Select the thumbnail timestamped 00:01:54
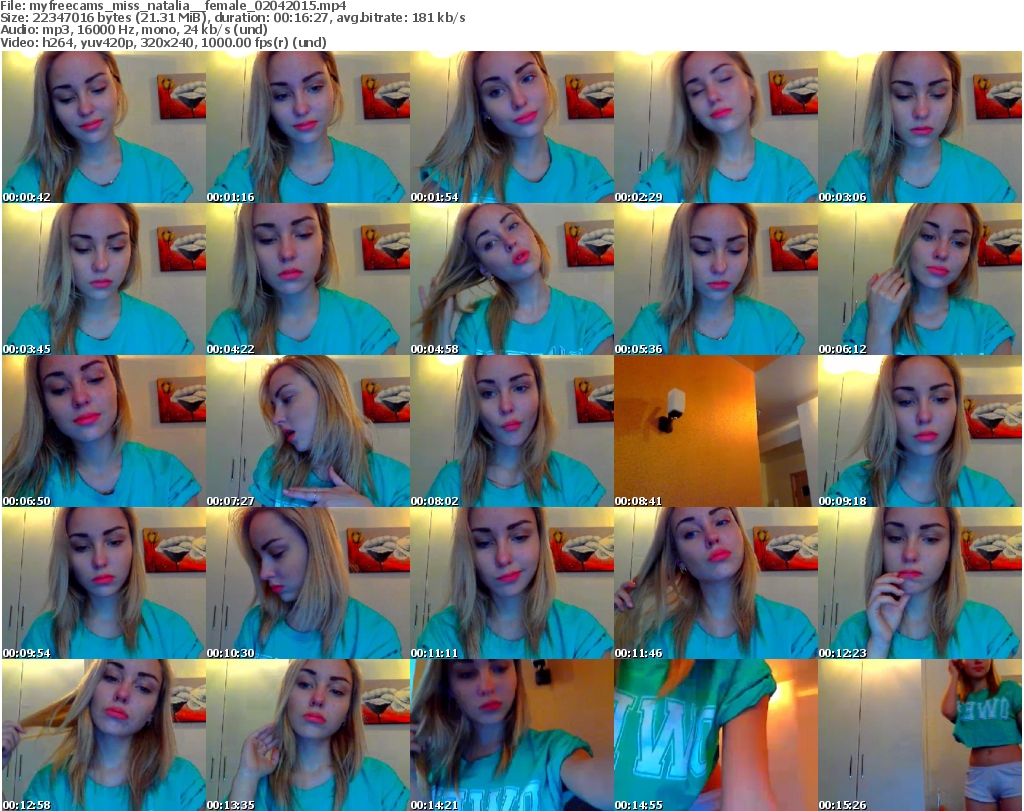 512,127
